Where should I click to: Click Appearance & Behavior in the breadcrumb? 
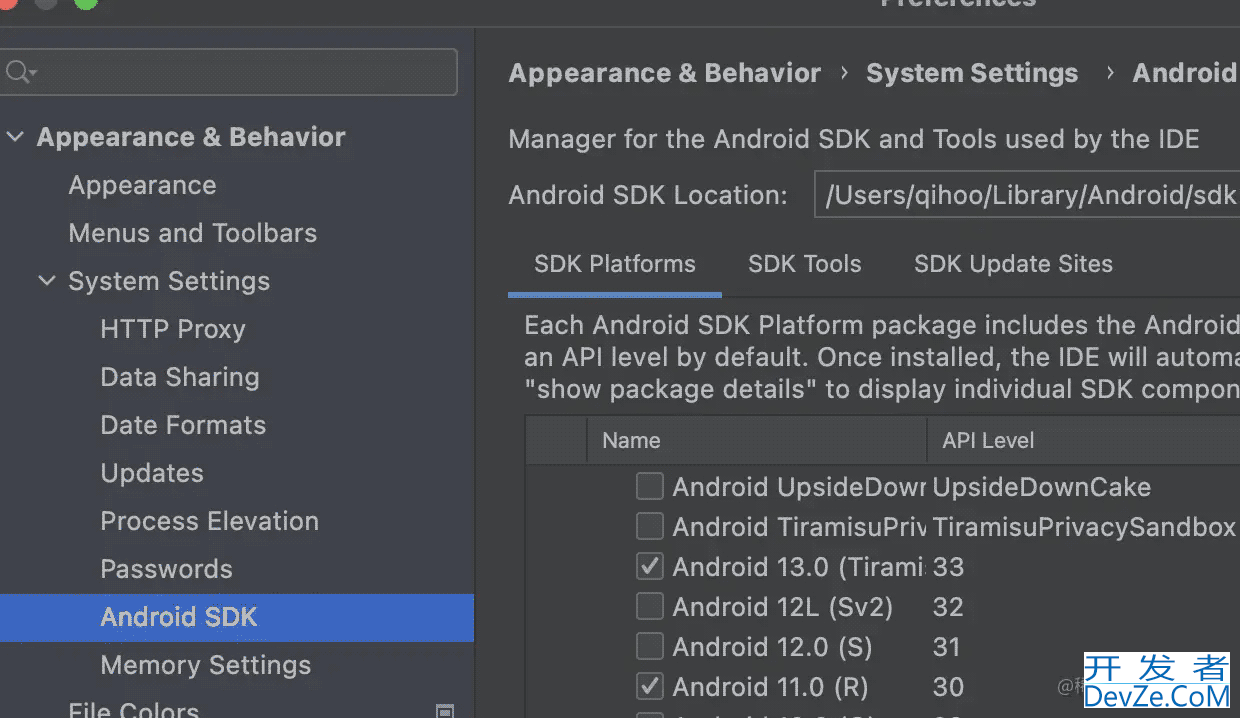[664, 73]
